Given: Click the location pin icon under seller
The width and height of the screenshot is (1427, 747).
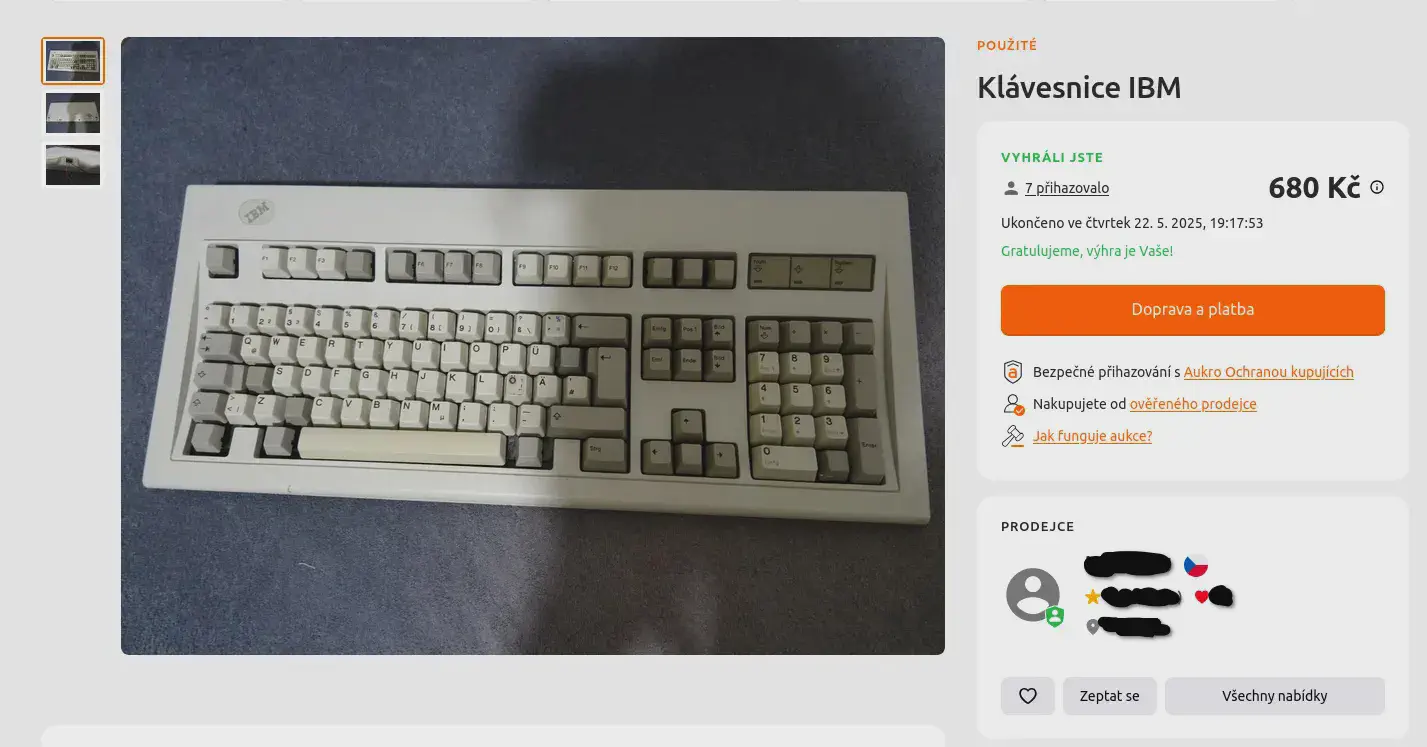Looking at the screenshot, I should pos(1092,627).
